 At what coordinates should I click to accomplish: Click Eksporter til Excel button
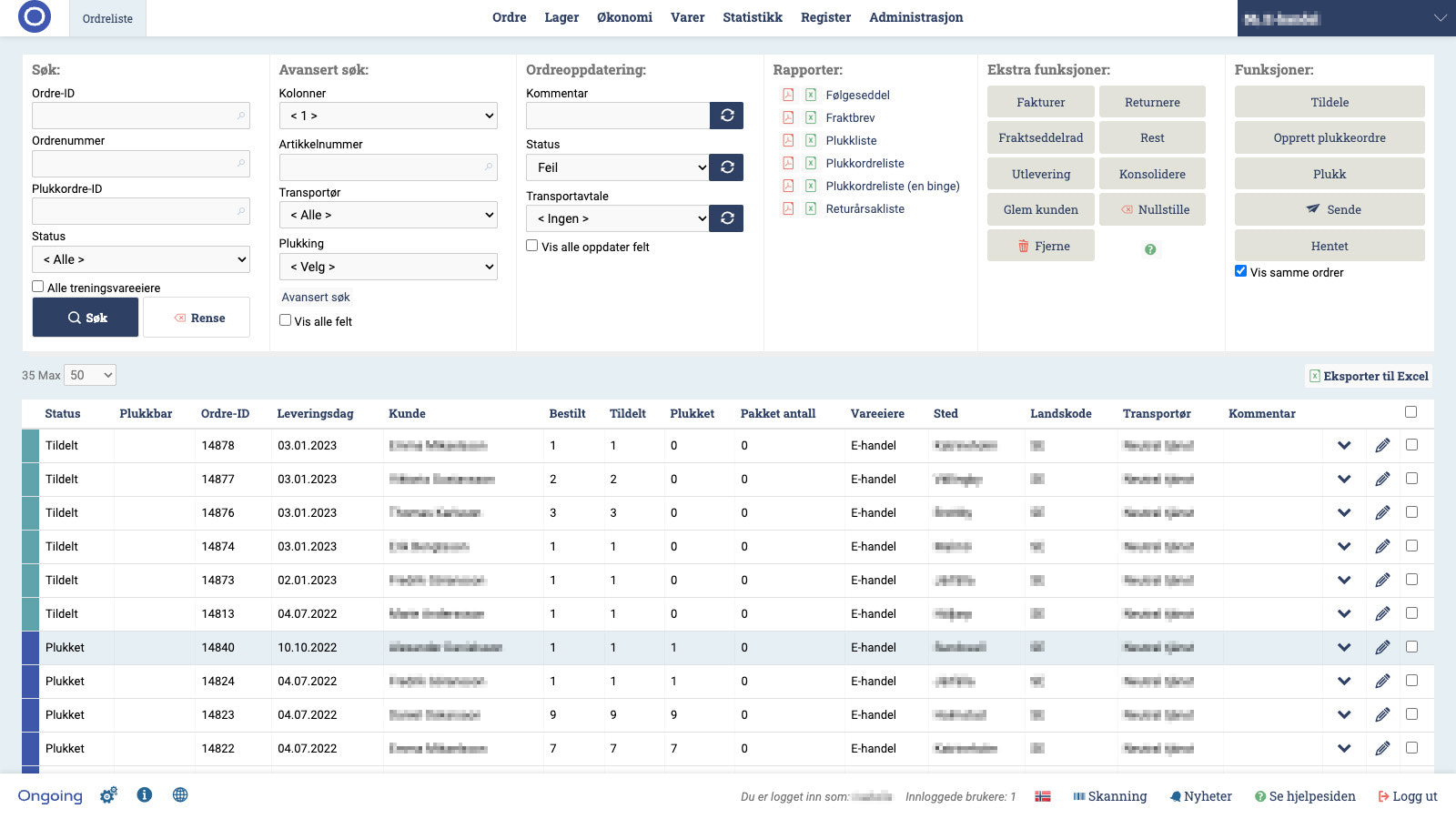[1369, 376]
